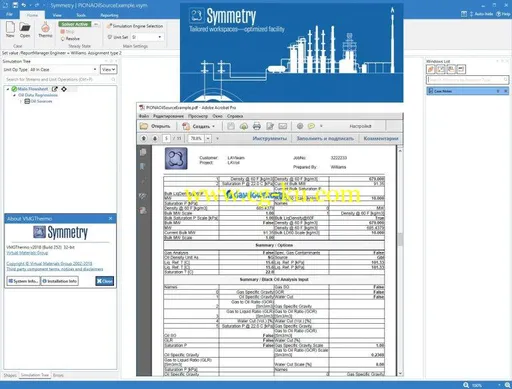The height and width of the screenshot is (389, 512).
Task: Open bookmarks panel in Acrobat sidebar
Action: pos(143,166)
